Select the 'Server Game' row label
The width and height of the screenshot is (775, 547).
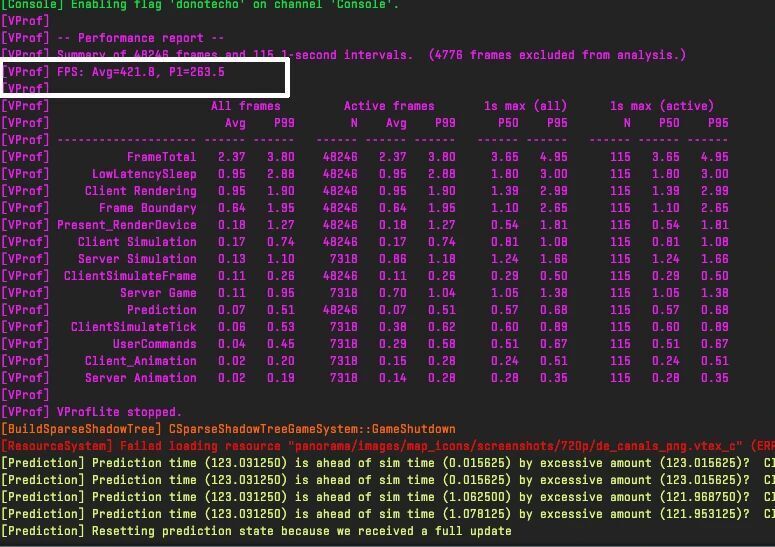pyautogui.click(x=158, y=293)
